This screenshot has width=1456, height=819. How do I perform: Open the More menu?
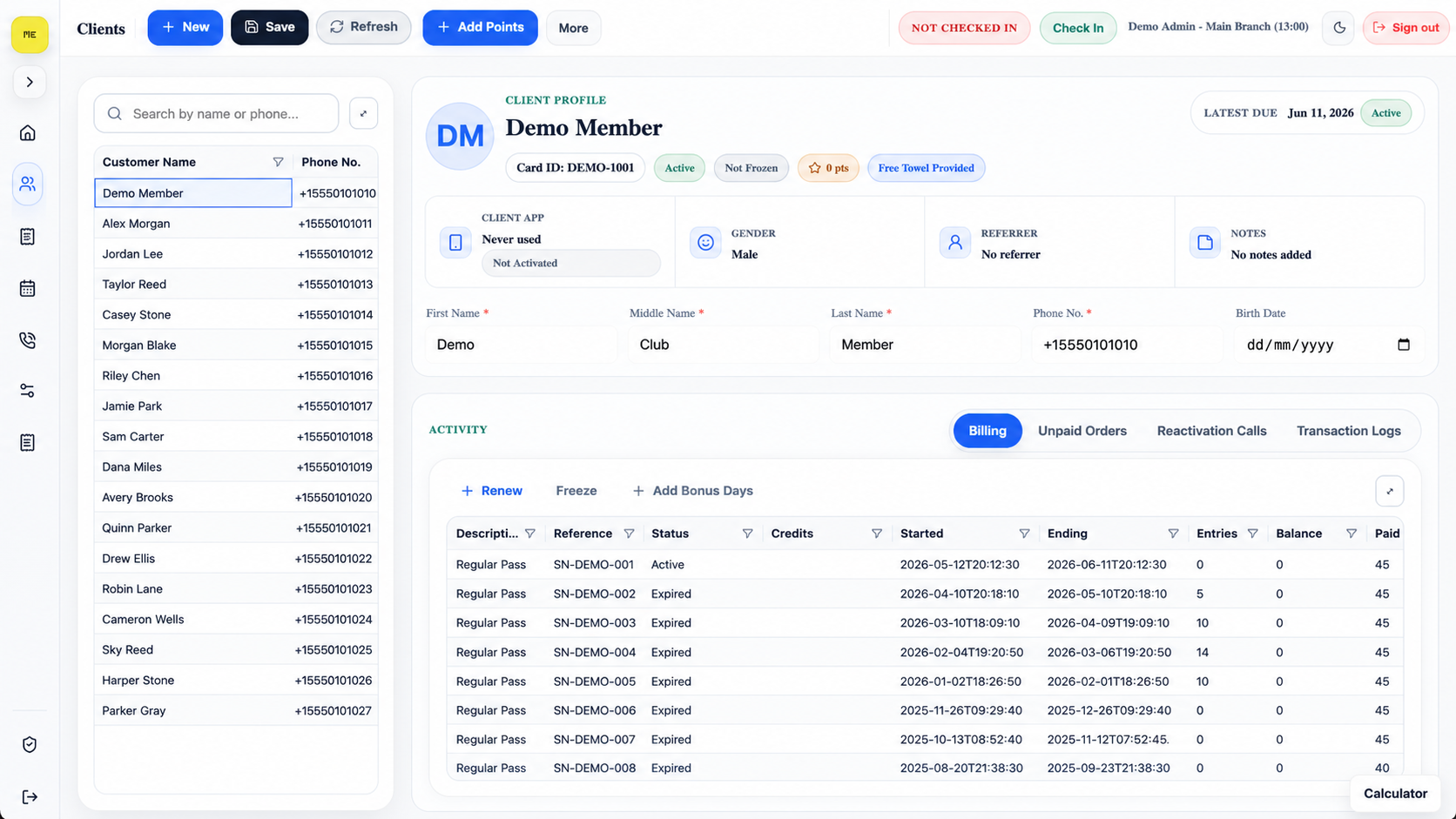coord(573,28)
